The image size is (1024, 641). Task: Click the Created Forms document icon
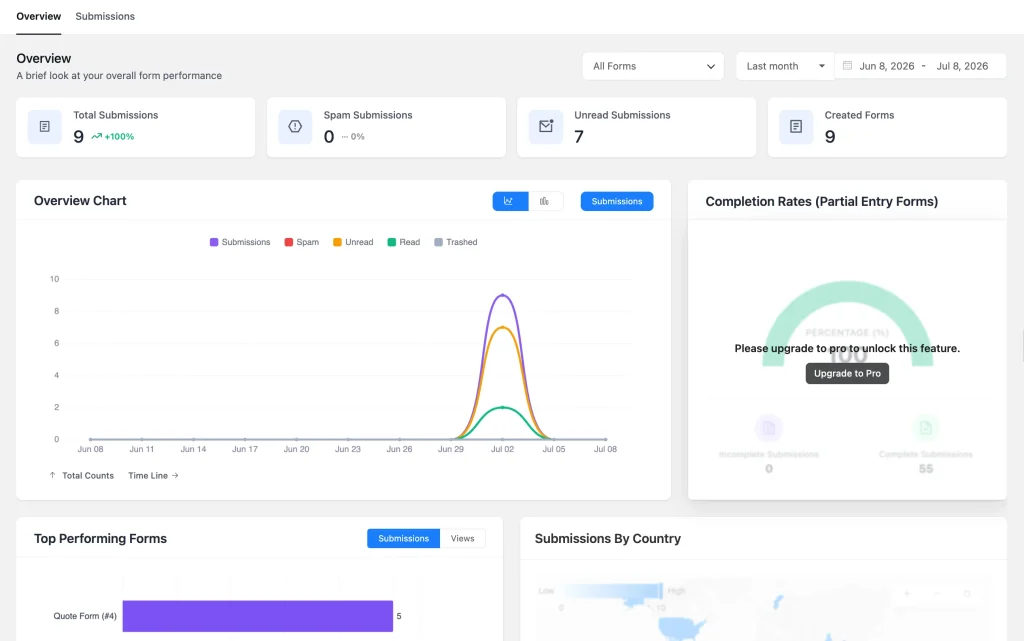796,127
